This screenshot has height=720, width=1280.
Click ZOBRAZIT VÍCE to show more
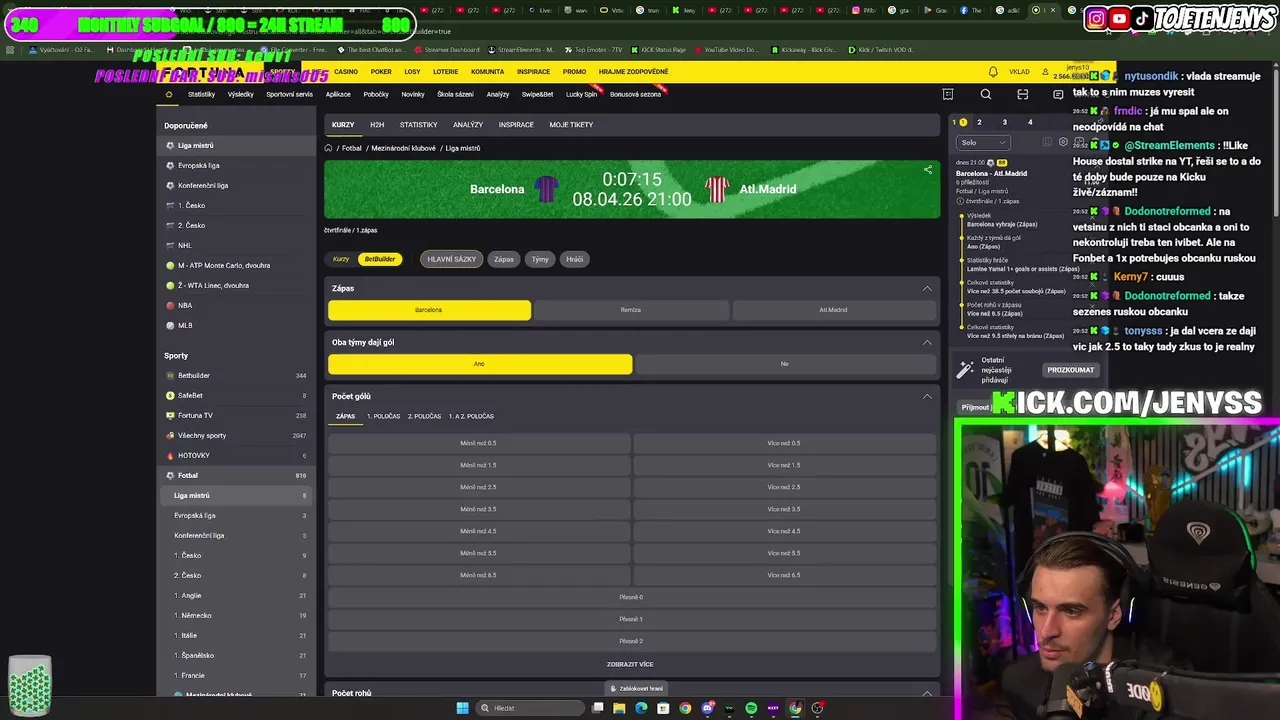(630, 664)
